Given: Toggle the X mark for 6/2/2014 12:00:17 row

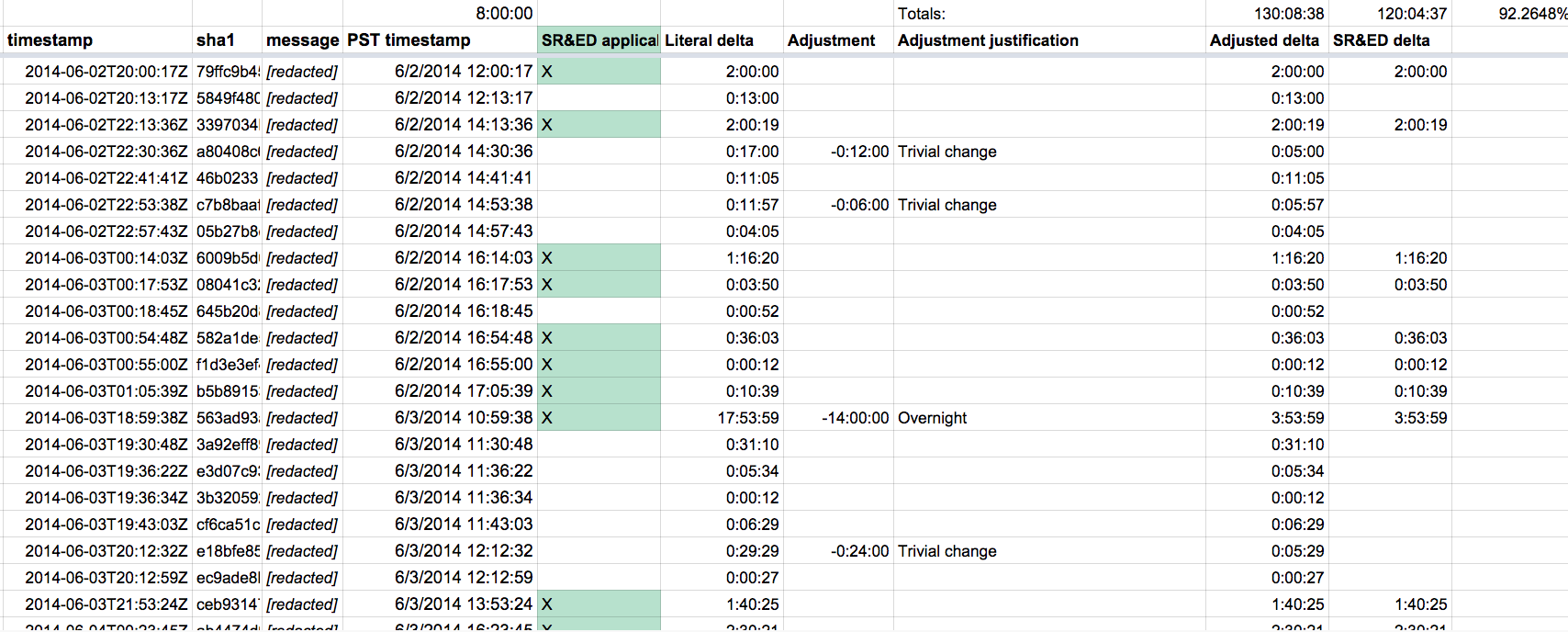Looking at the screenshot, I should click(599, 72).
